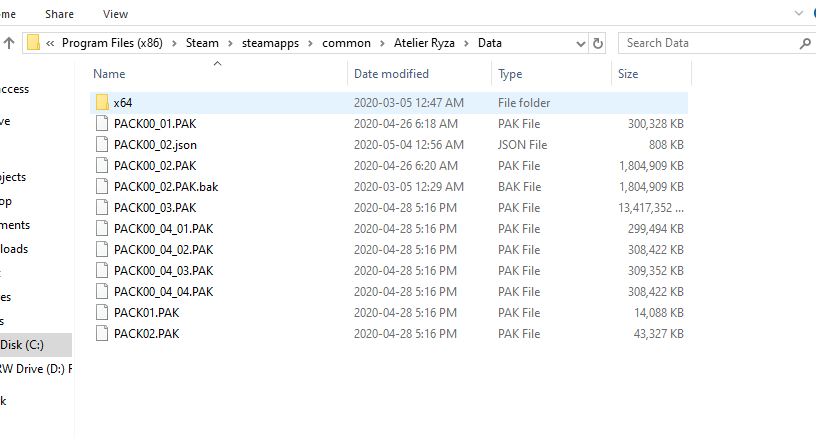The height and width of the screenshot is (438, 816).
Task: Refresh the current folder view
Action: tap(598, 43)
